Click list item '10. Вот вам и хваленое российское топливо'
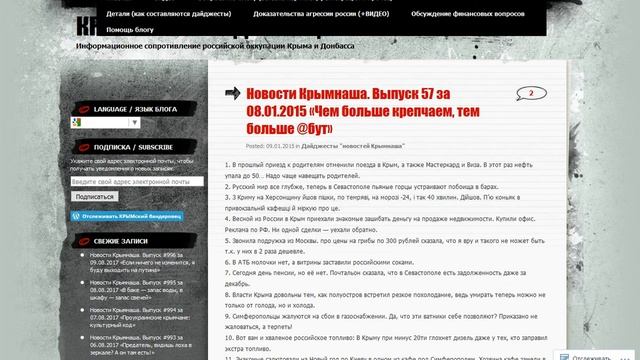Image resolution: width=640 pixels, height=360 pixels. point(386,343)
